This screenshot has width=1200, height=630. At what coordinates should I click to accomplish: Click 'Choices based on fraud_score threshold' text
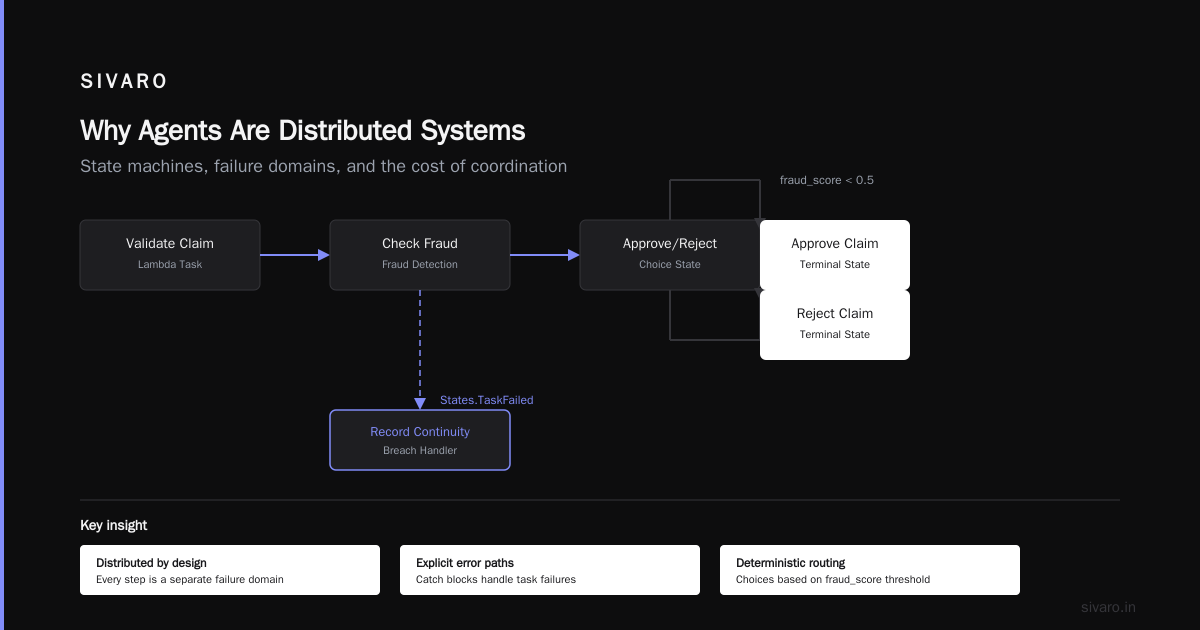coord(833,579)
